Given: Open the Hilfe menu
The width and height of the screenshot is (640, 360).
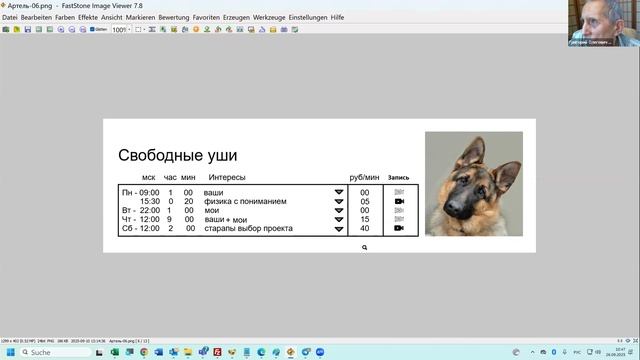Looking at the screenshot, I should coord(337,18).
